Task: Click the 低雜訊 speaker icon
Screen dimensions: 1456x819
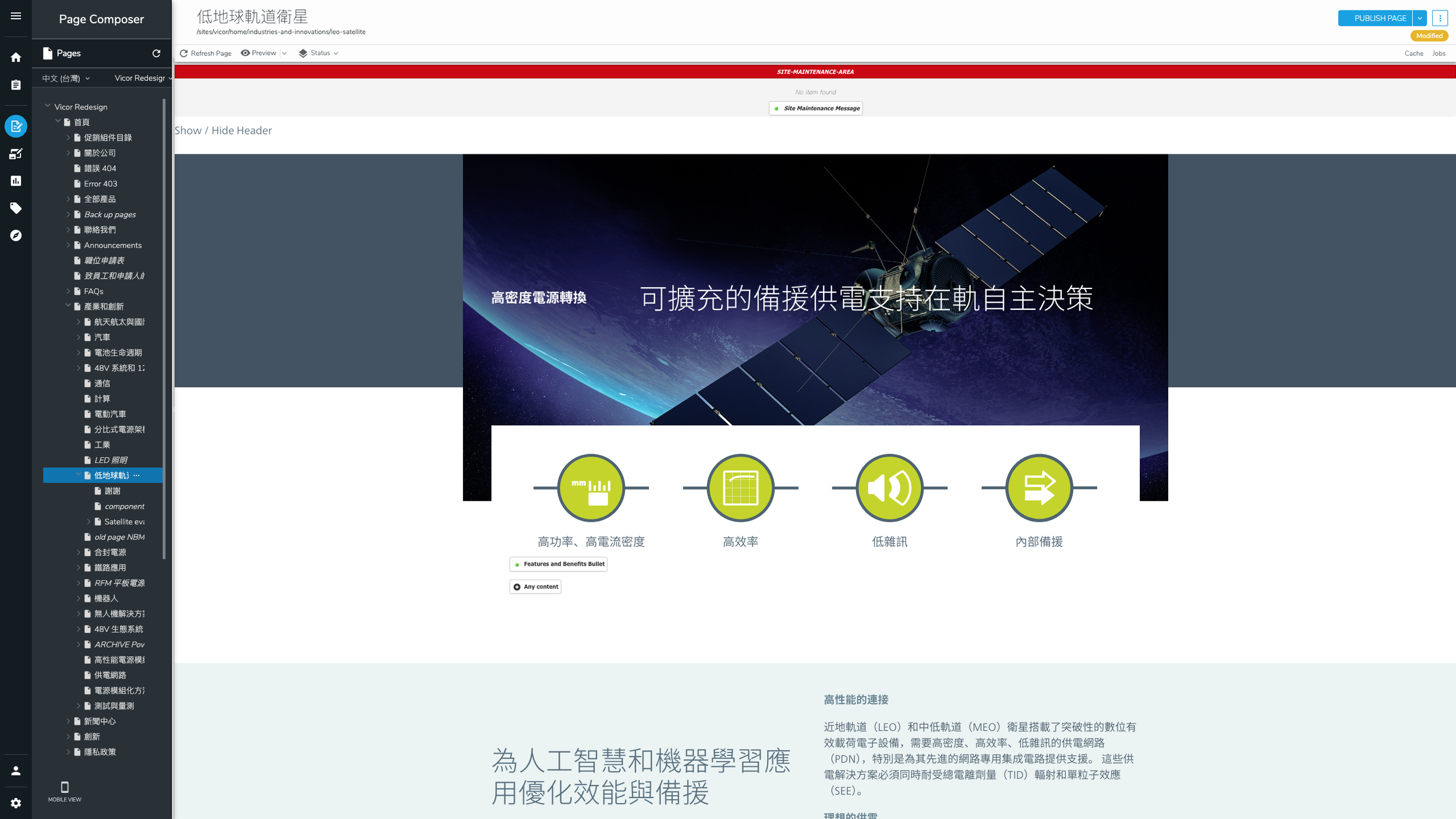Action: (x=889, y=488)
